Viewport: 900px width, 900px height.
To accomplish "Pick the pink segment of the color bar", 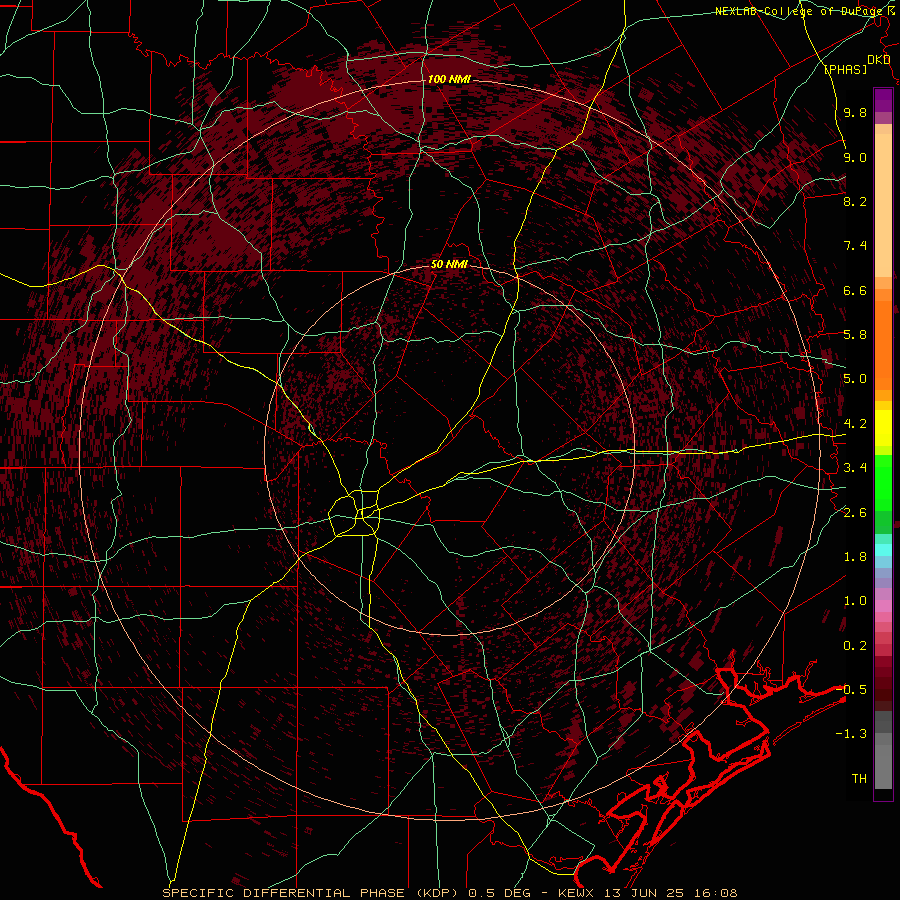I will (883, 606).
